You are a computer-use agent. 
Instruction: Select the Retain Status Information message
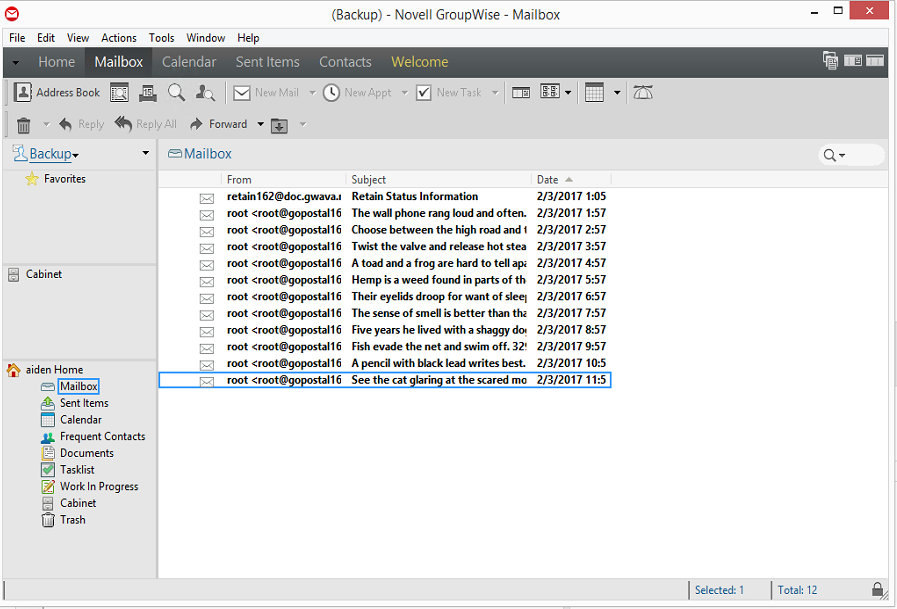pos(384,196)
